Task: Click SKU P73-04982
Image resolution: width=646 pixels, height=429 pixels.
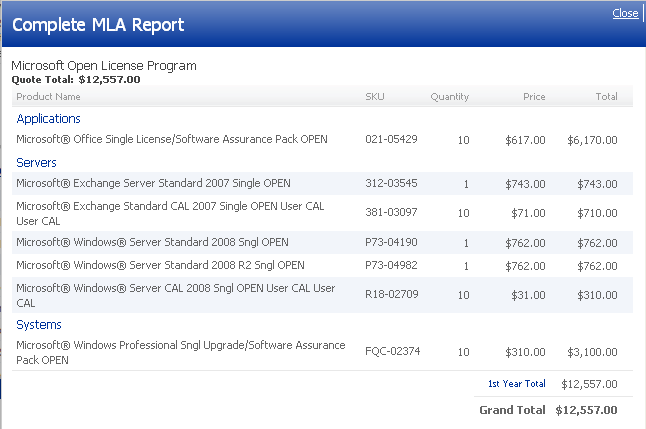Action: tap(391, 265)
